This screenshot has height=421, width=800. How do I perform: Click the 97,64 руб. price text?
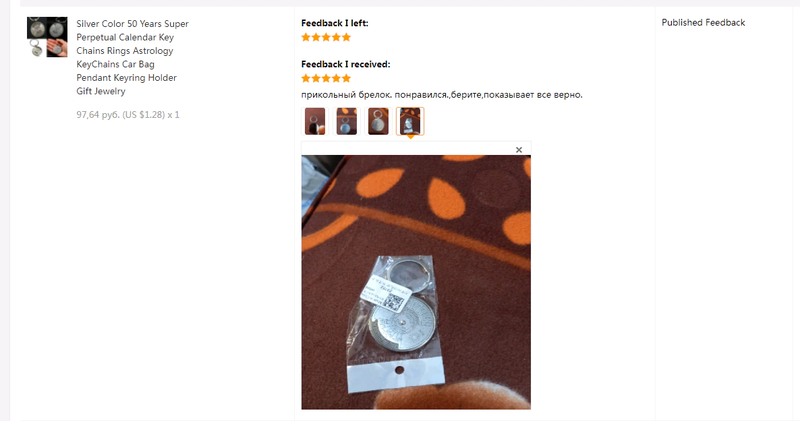coord(94,114)
